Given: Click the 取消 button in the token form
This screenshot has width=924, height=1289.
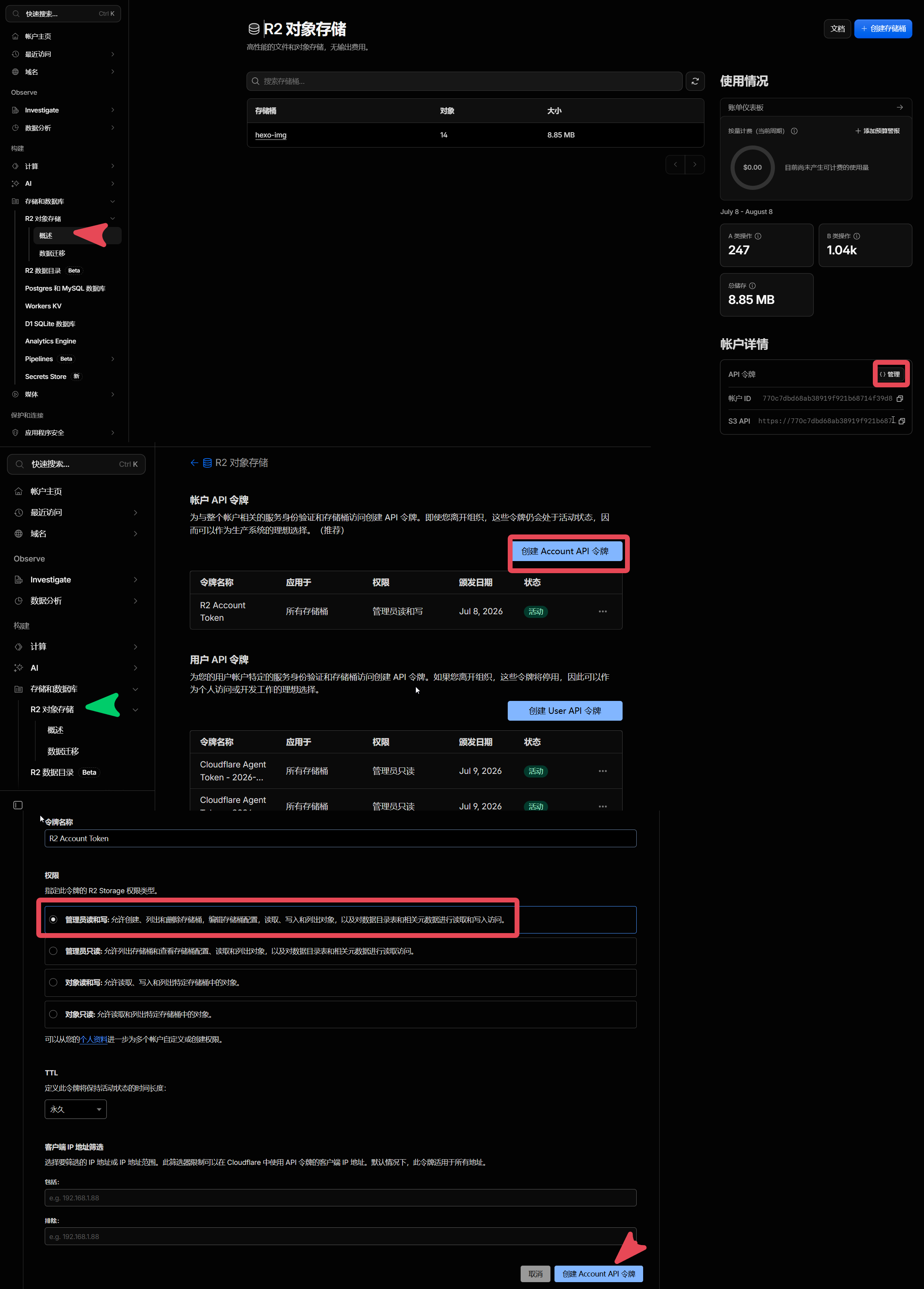Looking at the screenshot, I should (x=535, y=1274).
